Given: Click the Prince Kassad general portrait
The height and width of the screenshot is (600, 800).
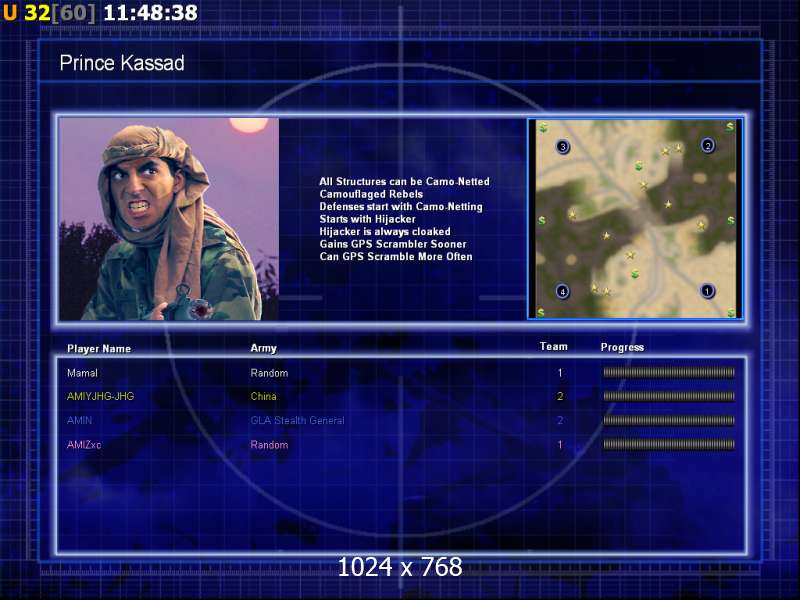Looking at the screenshot, I should [x=169, y=219].
